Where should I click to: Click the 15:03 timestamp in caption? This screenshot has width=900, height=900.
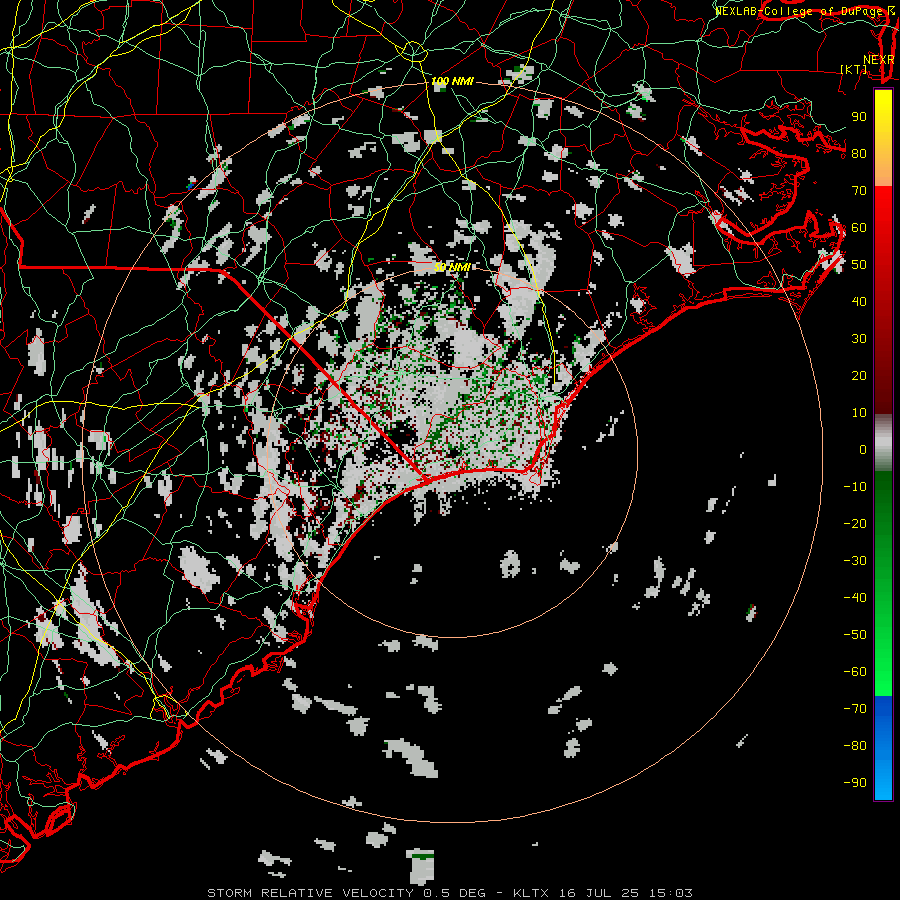pyautogui.click(x=671, y=893)
